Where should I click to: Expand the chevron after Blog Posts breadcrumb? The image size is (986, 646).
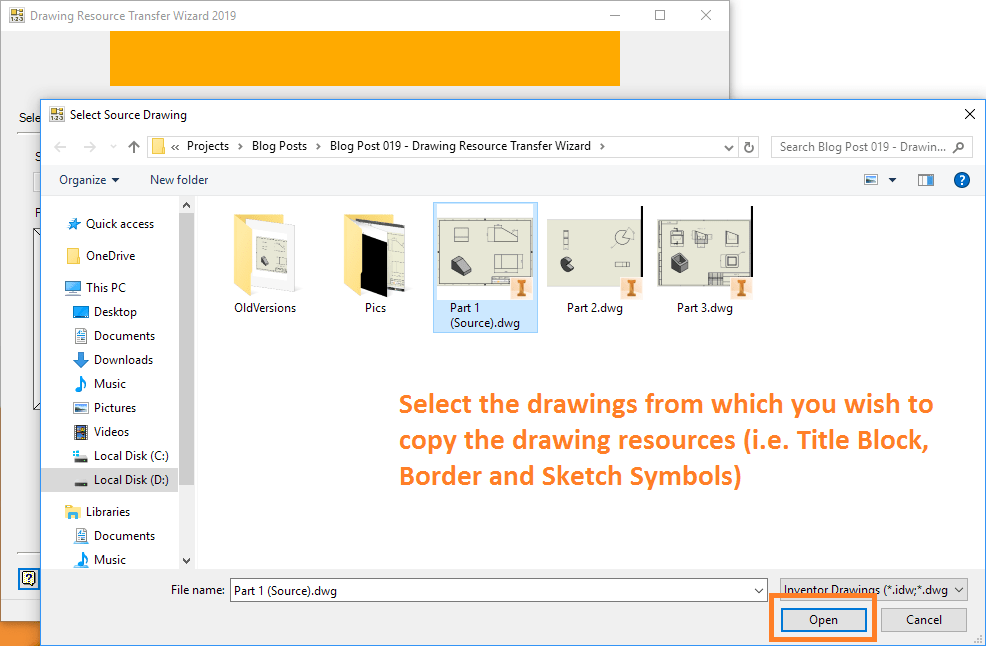click(x=318, y=147)
